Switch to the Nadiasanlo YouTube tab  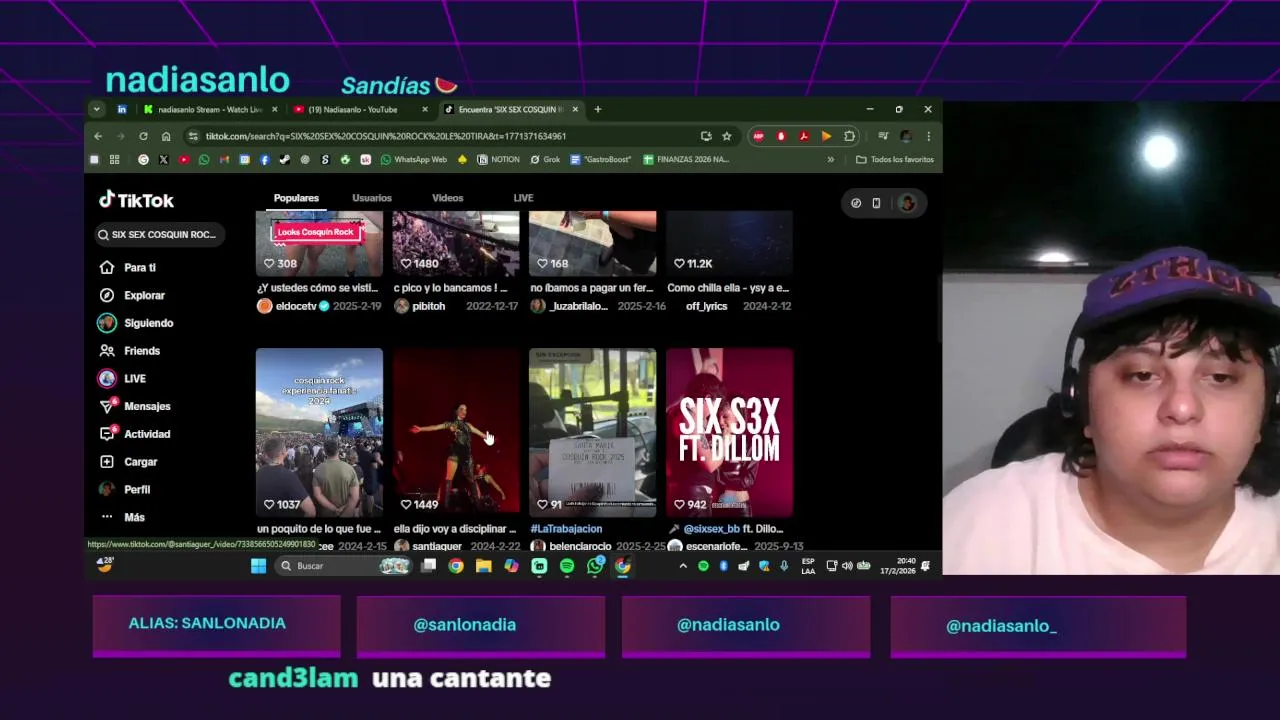tap(353, 109)
